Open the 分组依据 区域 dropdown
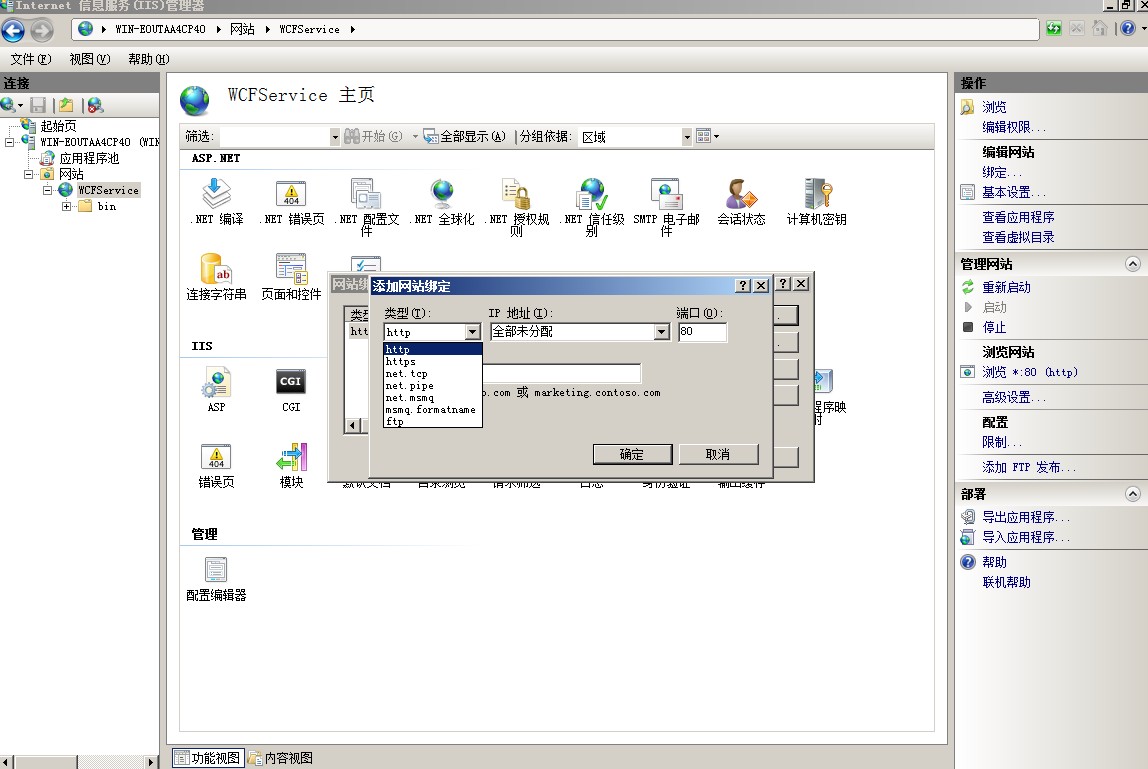The height and width of the screenshot is (769, 1148). pos(687,137)
